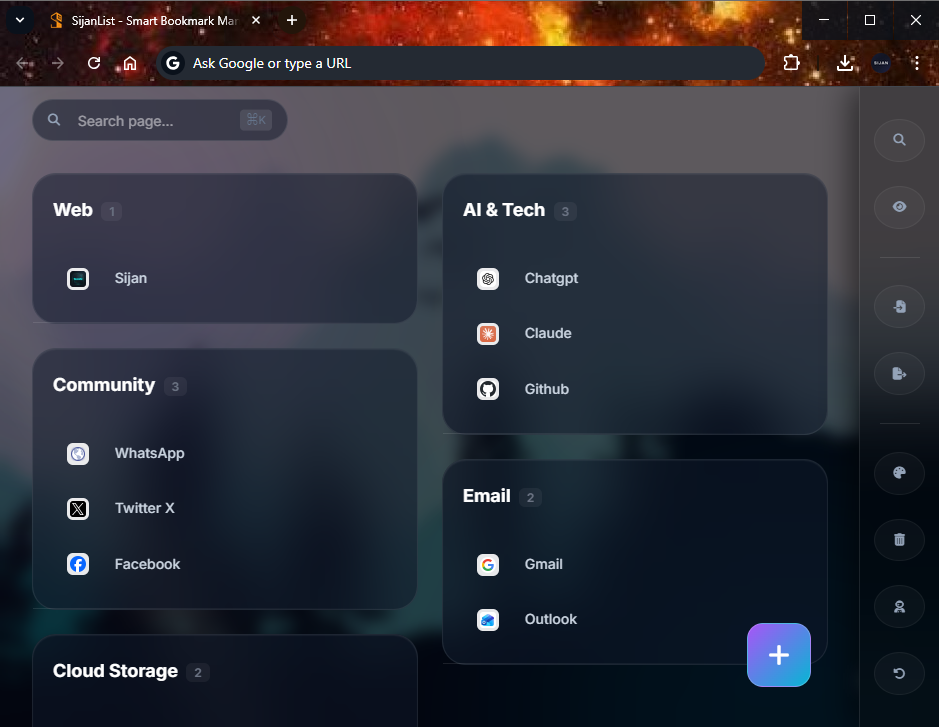
Task: Select the import bookmarks icon
Action: click(898, 306)
